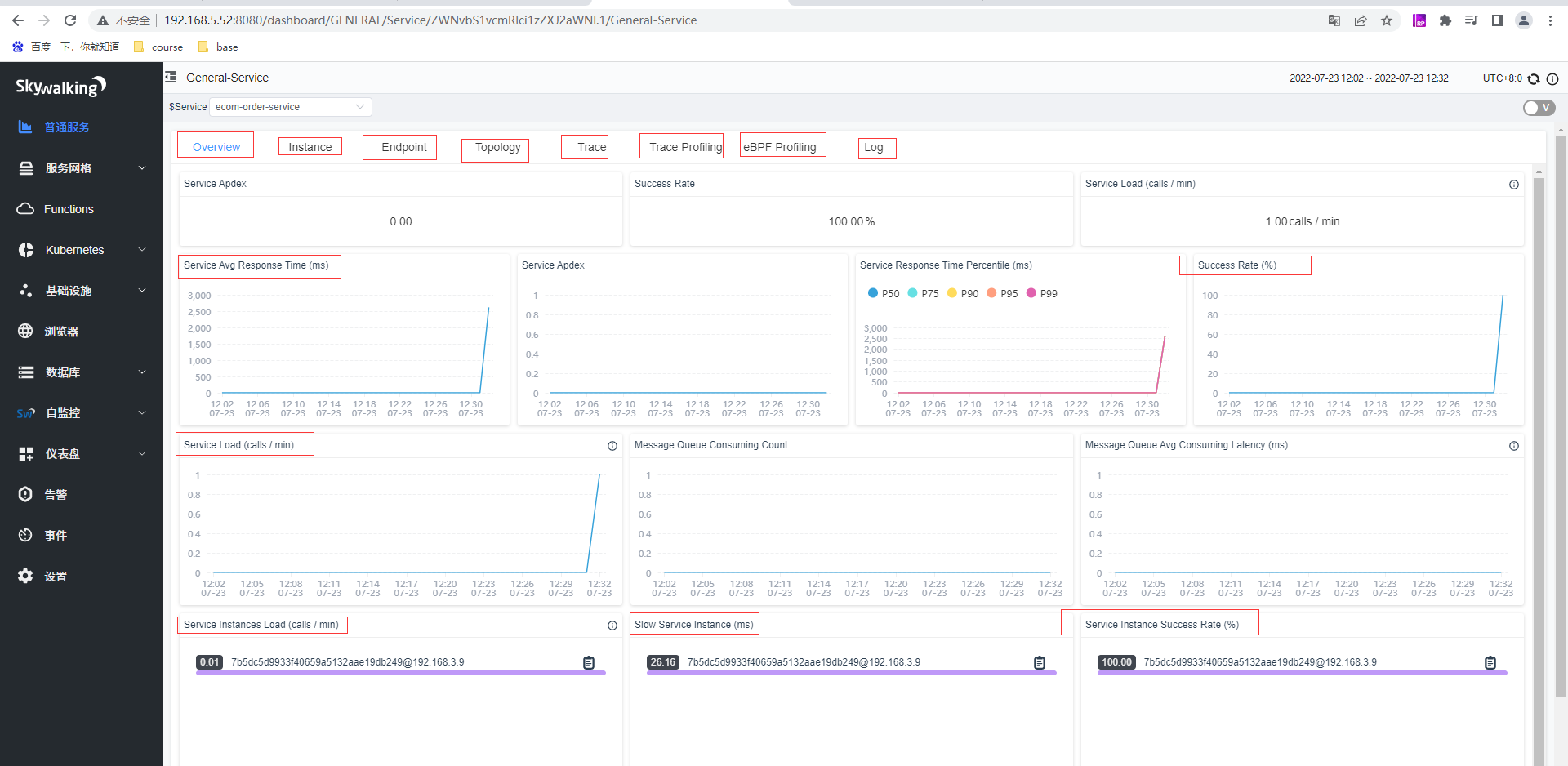Click the page outer vertical scrollbar

pyautogui.click(x=1561, y=415)
